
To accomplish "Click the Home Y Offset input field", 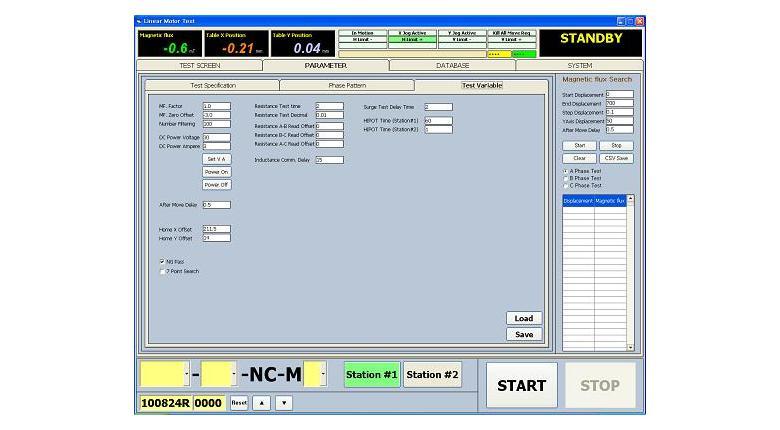I will 216,238.
